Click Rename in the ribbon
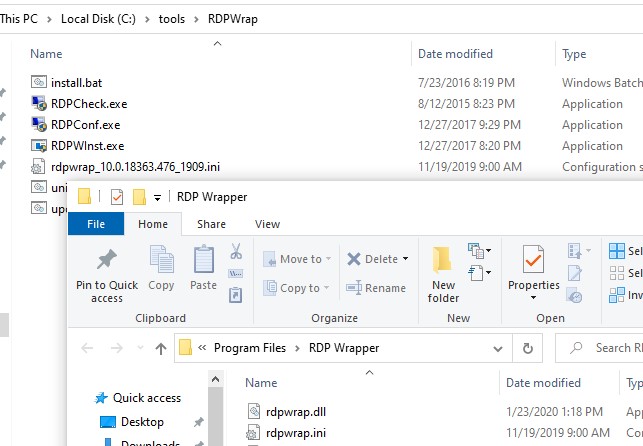This screenshot has width=643, height=446. (376, 288)
